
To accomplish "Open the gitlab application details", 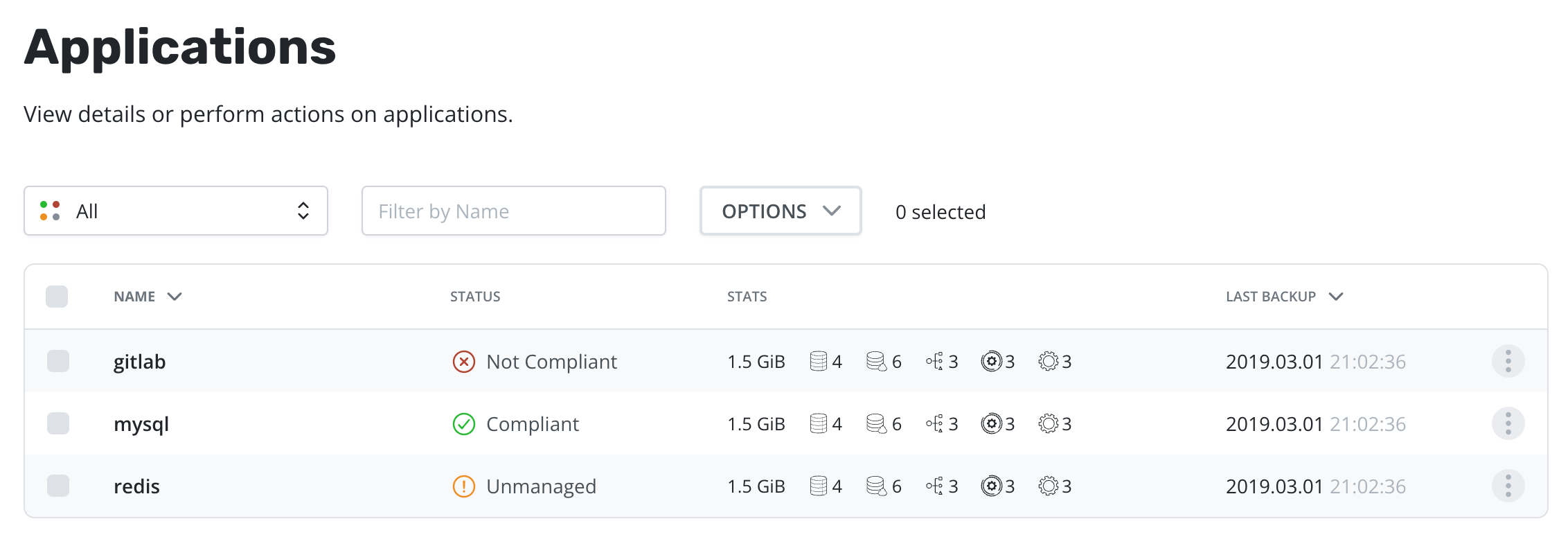I will pyautogui.click(x=139, y=362).
